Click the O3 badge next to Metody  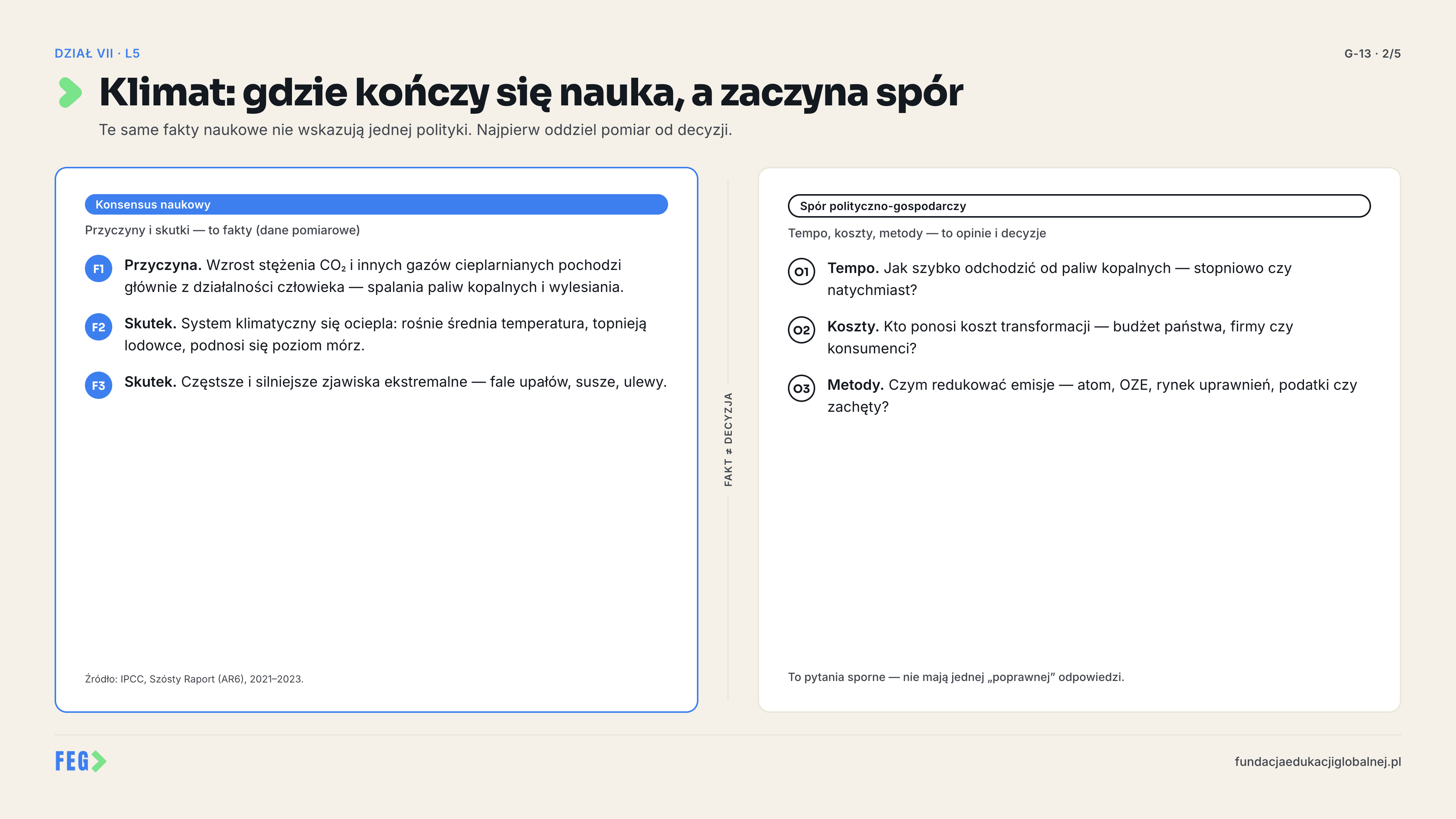click(802, 388)
